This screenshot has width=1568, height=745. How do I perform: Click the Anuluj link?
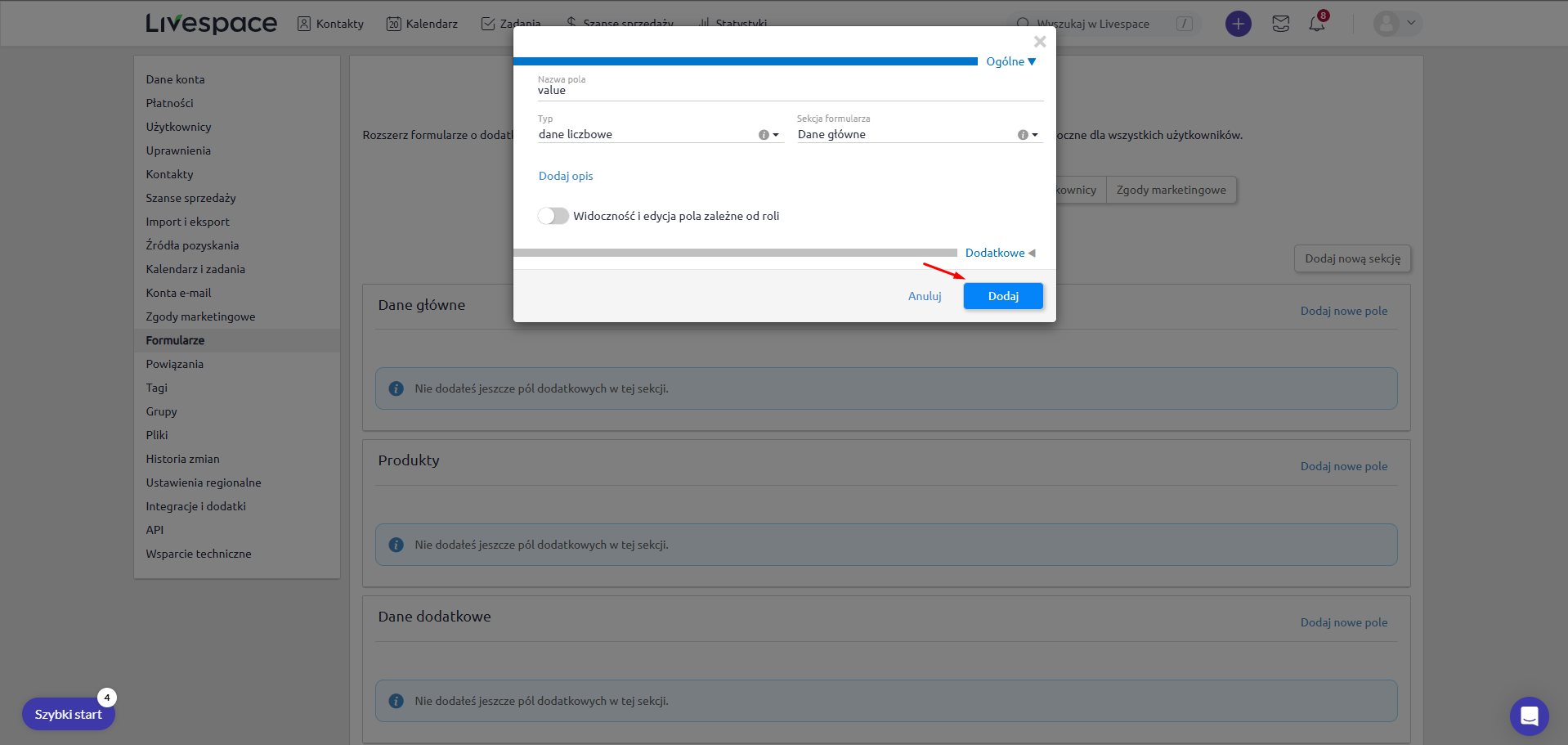[925, 296]
